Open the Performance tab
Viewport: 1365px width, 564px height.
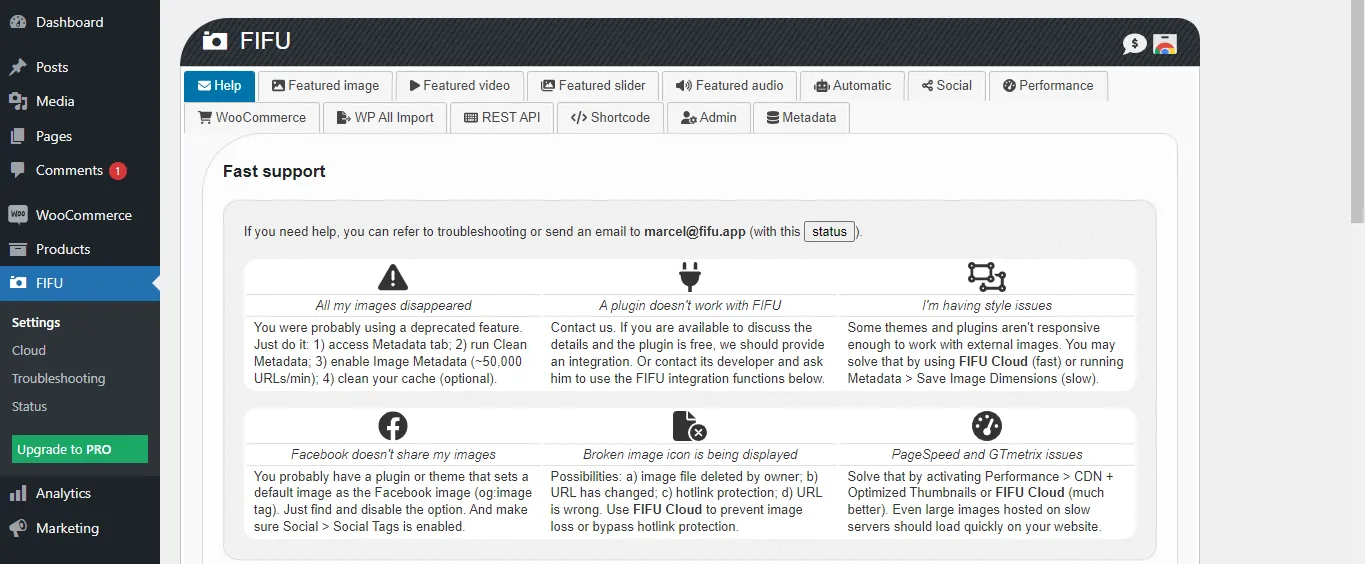(1048, 86)
